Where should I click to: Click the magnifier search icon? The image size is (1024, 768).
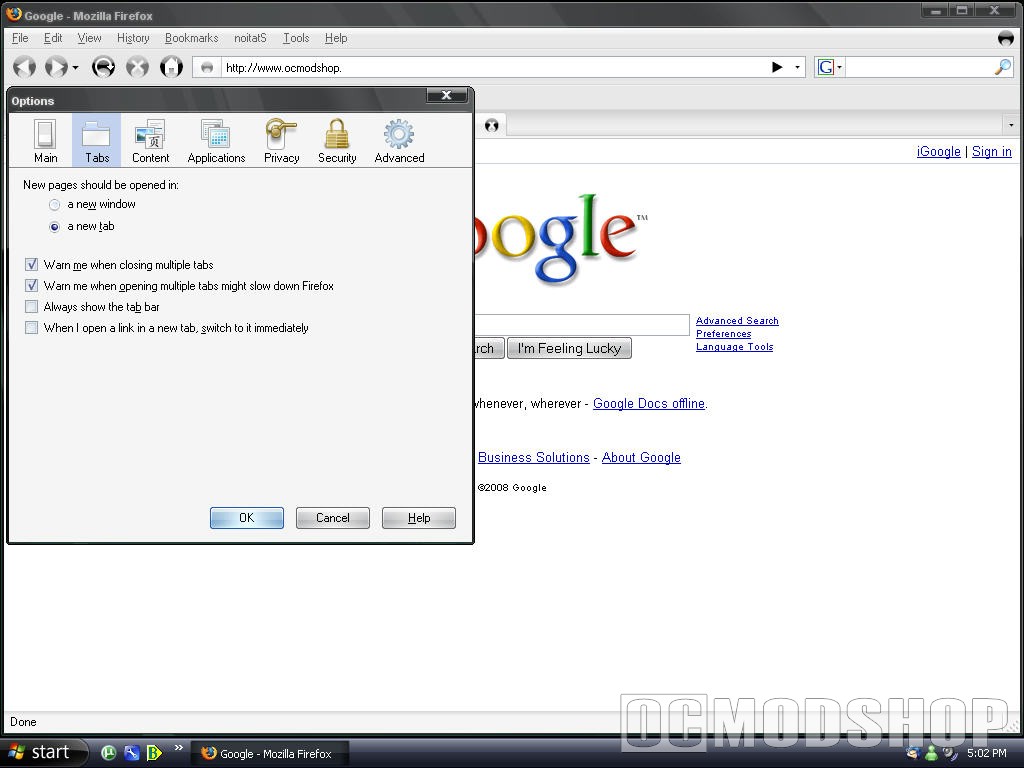(x=1003, y=67)
